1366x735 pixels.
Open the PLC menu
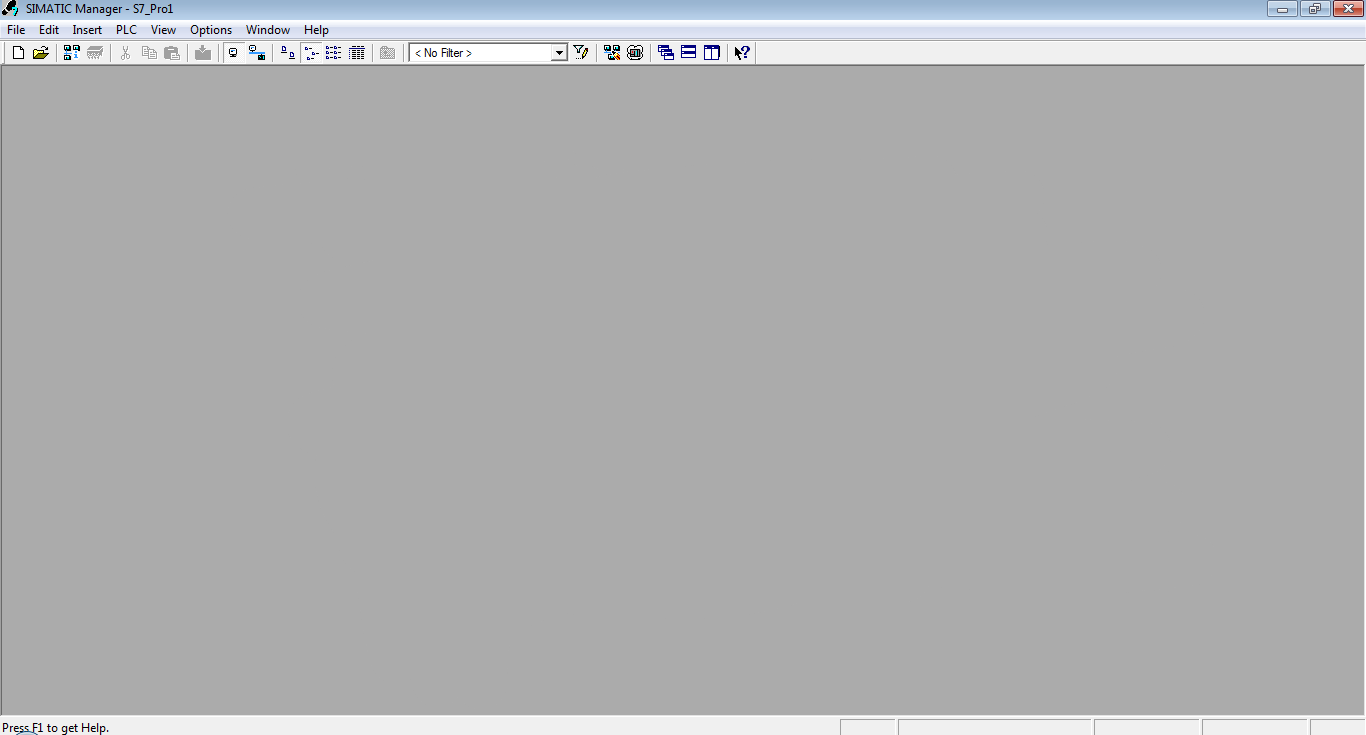pos(126,30)
